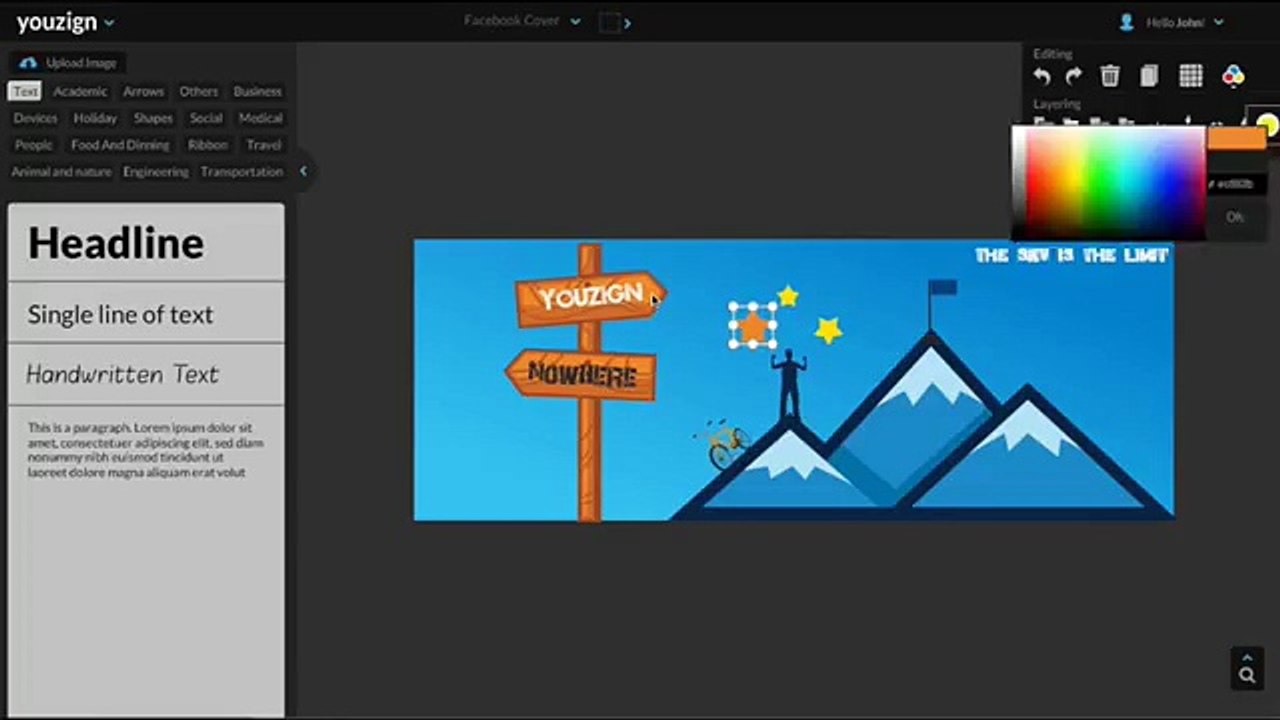Open the Arrows category
The image size is (1280, 720).
click(143, 91)
